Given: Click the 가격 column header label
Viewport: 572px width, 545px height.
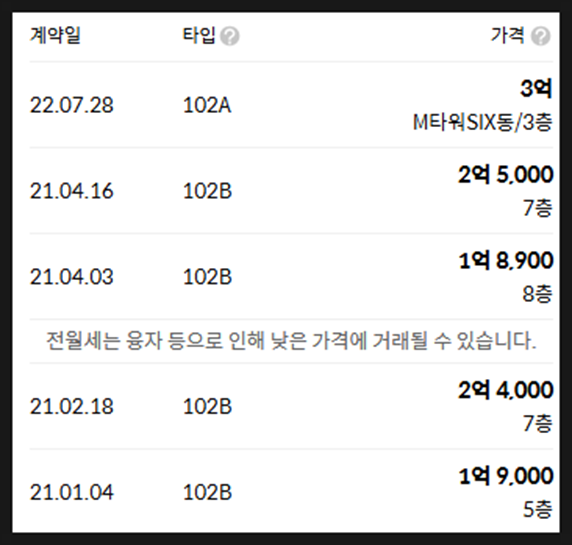Looking at the screenshot, I should coord(508,36).
